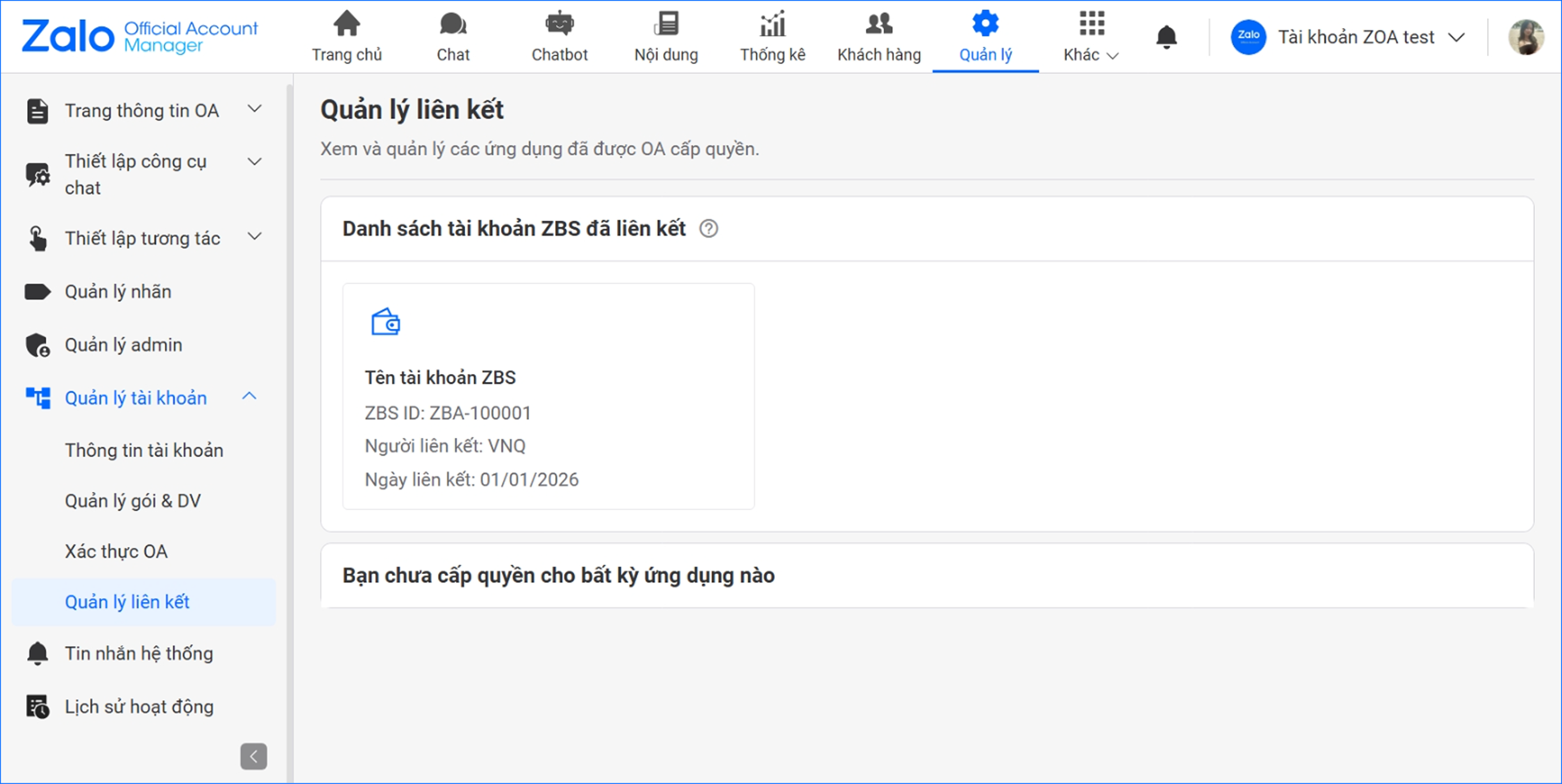Expand Thiết lập công cụ chat chevron

[x=255, y=162]
